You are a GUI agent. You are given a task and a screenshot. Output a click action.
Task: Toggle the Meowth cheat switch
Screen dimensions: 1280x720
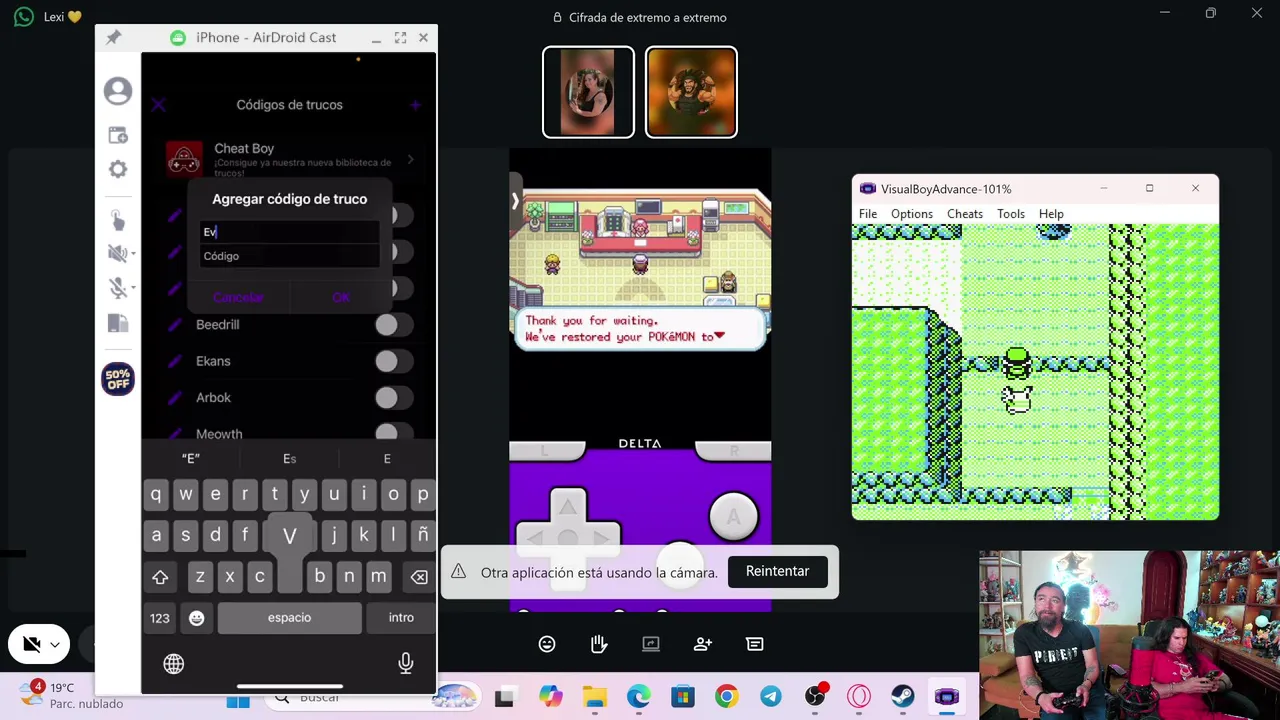point(393,432)
